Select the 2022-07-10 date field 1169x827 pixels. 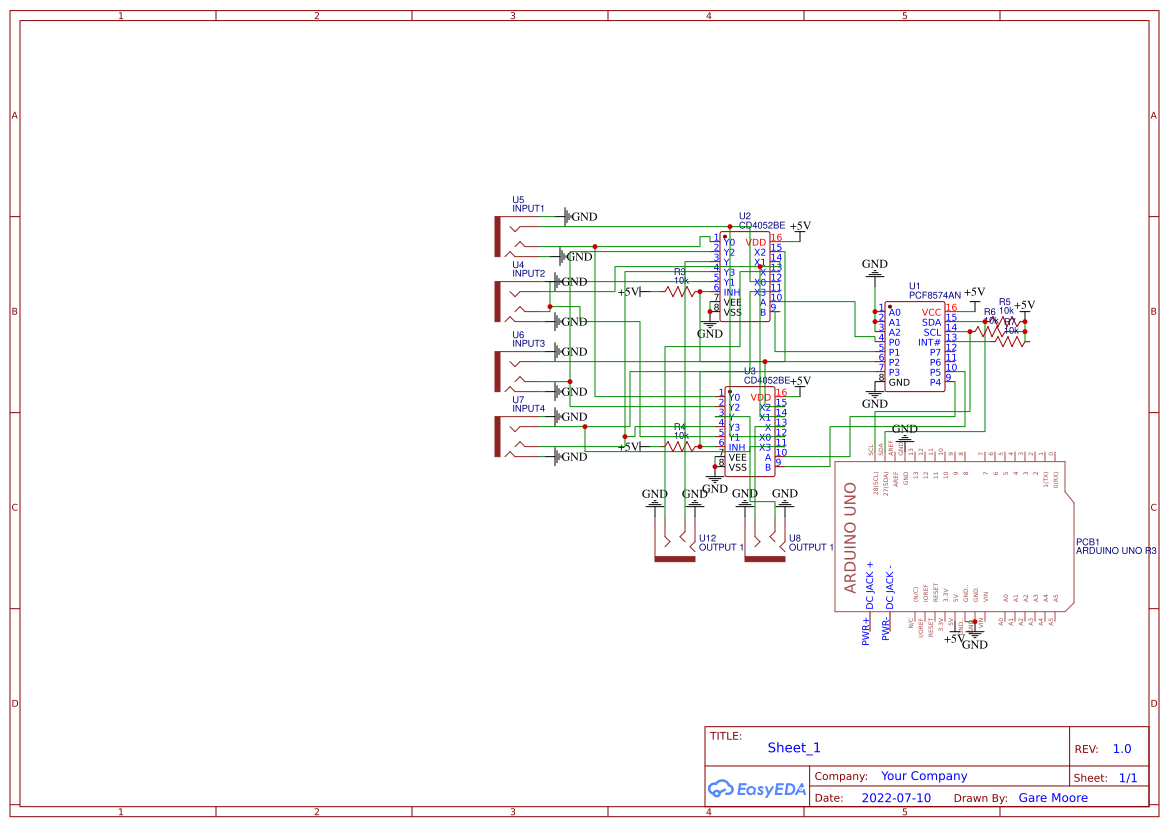(895, 798)
